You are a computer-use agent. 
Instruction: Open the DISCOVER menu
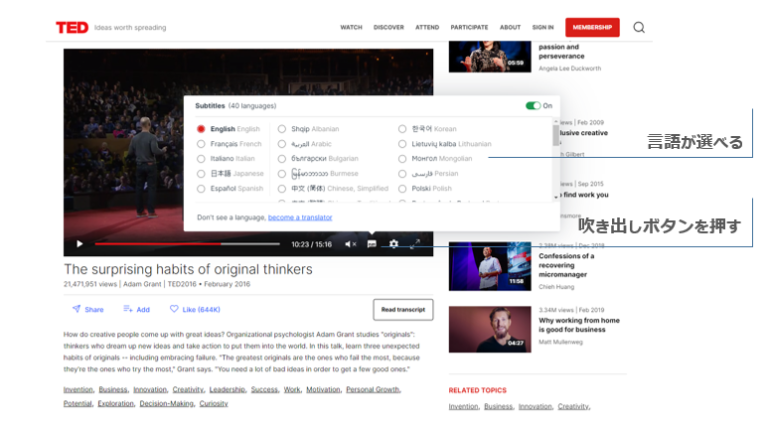[388, 27]
